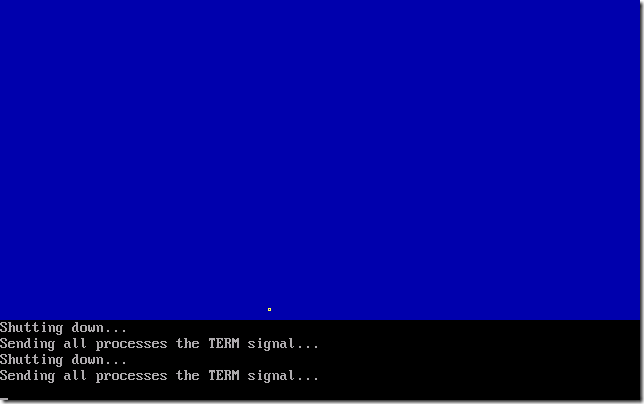Click "signal..." in the last Sending line
The height and width of the screenshot is (404, 644).
click(283, 376)
